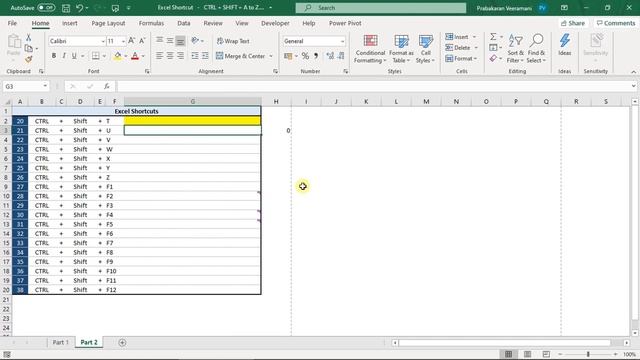Click the Format Painter brush icon
Screen dimensions: 640x360
[x=29, y=59]
